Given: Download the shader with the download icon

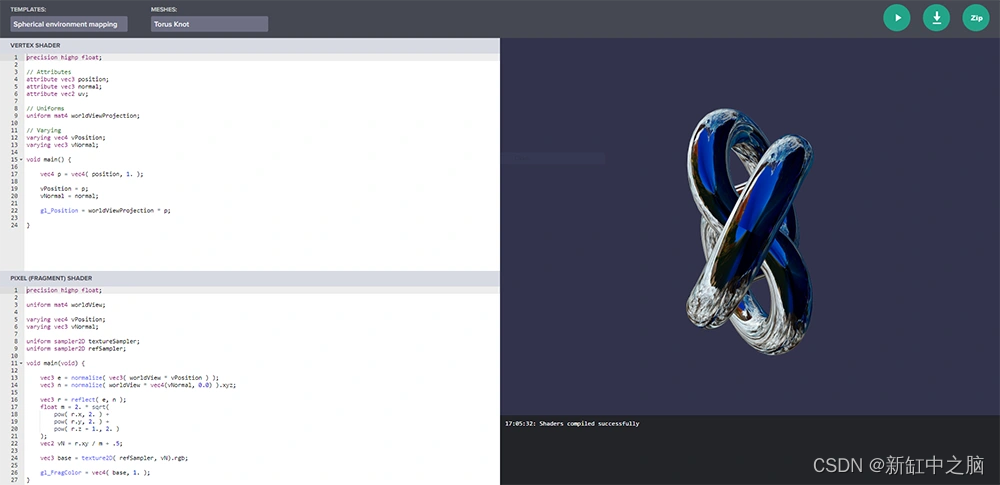Looking at the screenshot, I should 936,18.
